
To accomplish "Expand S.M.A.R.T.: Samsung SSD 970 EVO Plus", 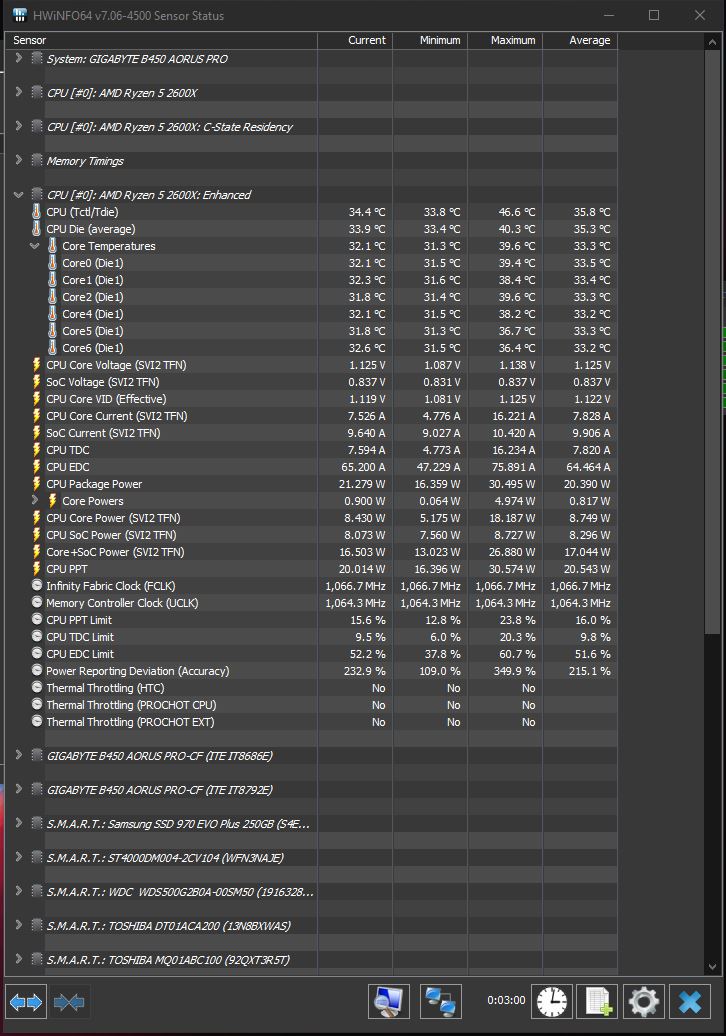I will click(x=18, y=823).
